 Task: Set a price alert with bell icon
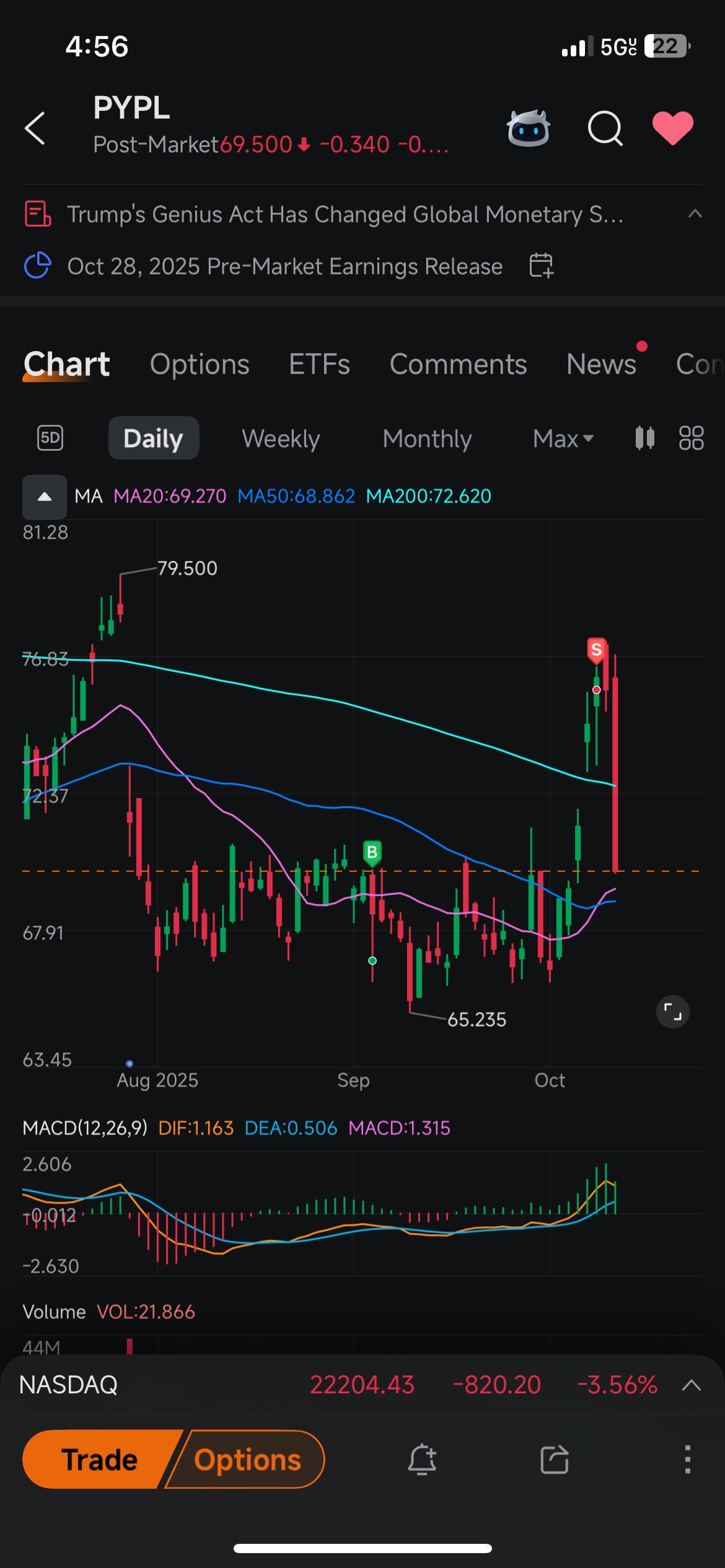422,1459
